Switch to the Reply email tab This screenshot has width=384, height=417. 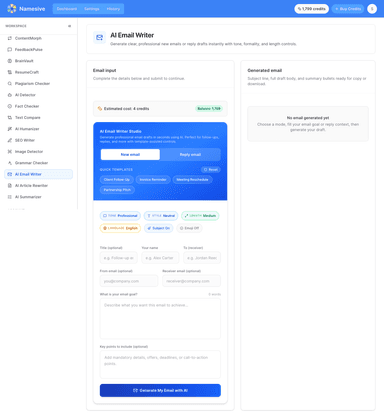coord(190,155)
